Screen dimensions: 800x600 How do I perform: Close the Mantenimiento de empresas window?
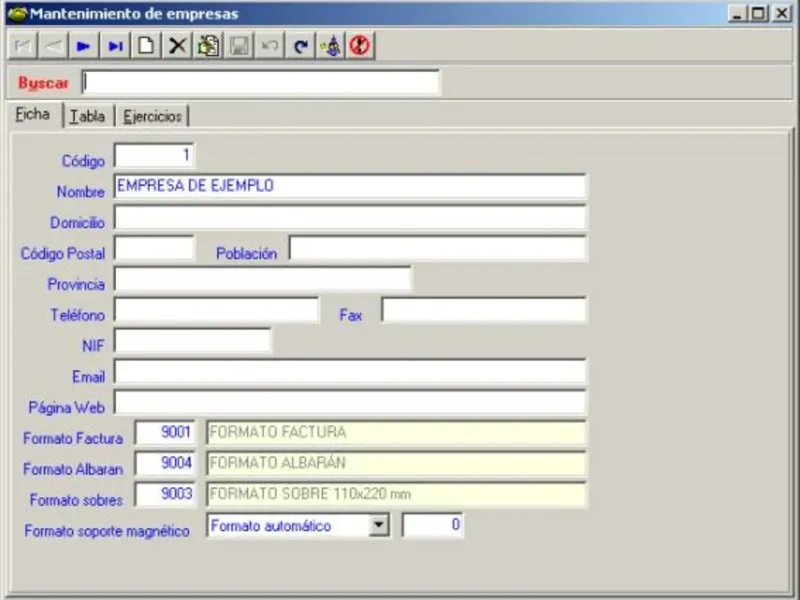click(x=782, y=14)
